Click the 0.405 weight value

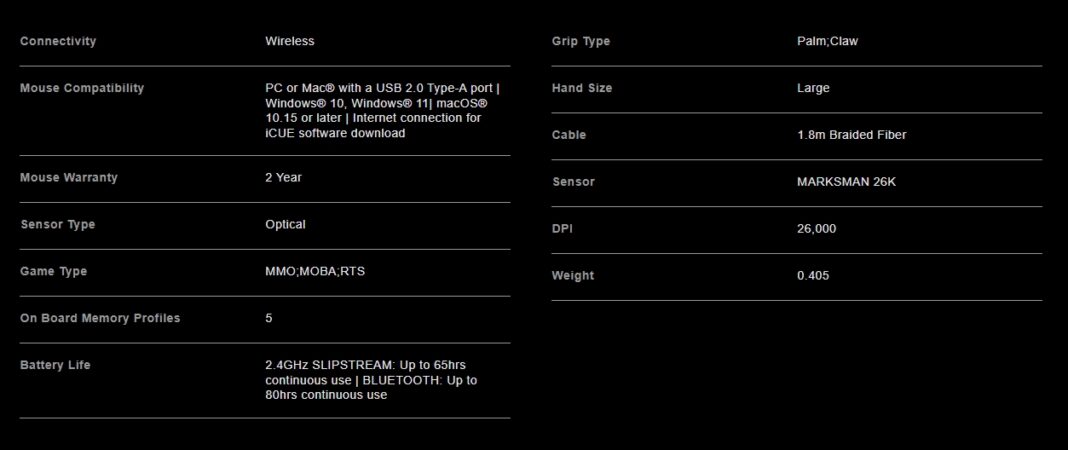pos(813,276)
